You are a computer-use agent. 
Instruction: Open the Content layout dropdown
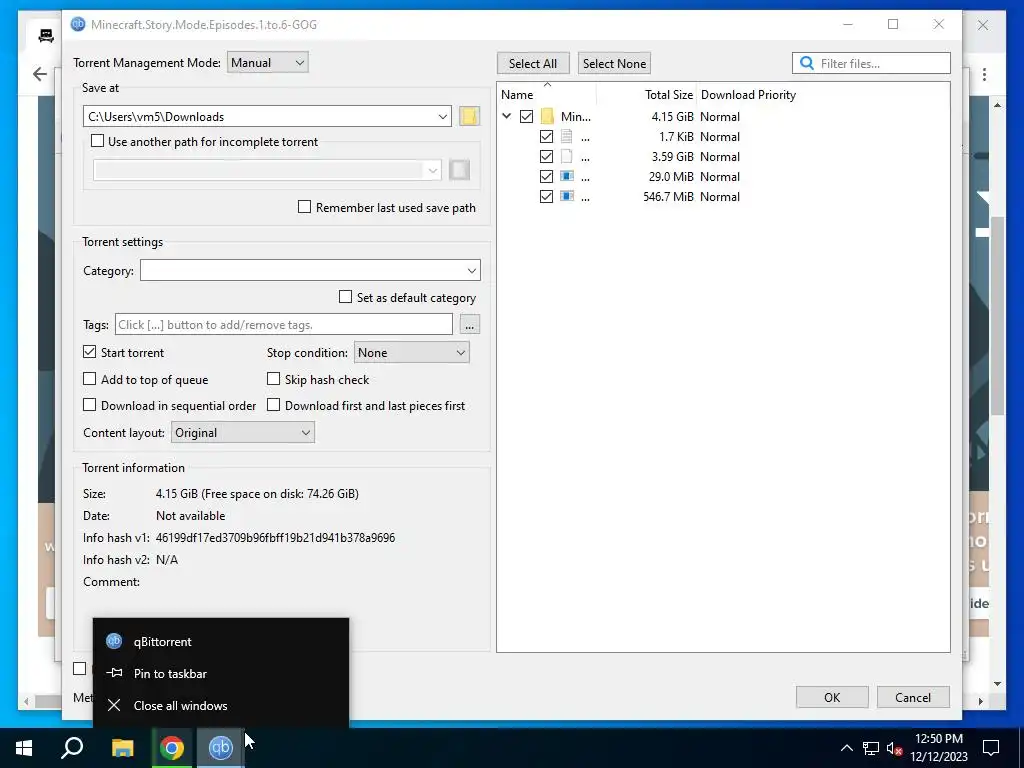click(243, 432)
